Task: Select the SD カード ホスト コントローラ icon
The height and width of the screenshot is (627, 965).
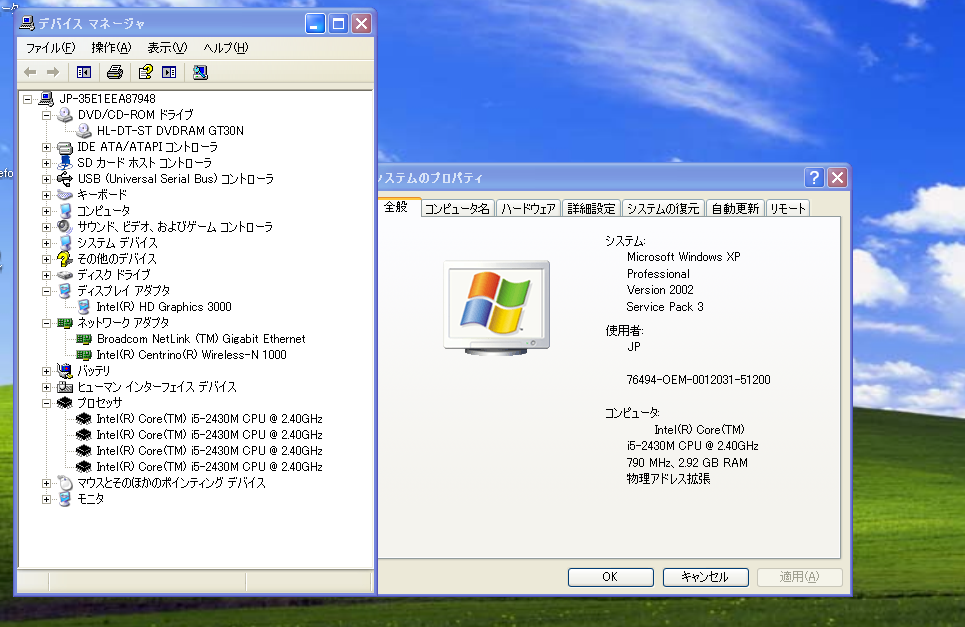Action: 65,163
